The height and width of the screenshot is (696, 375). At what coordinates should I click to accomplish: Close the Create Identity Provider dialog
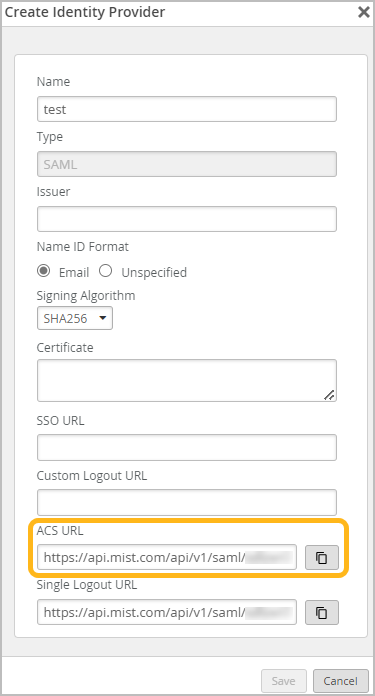tap(363, 12)
